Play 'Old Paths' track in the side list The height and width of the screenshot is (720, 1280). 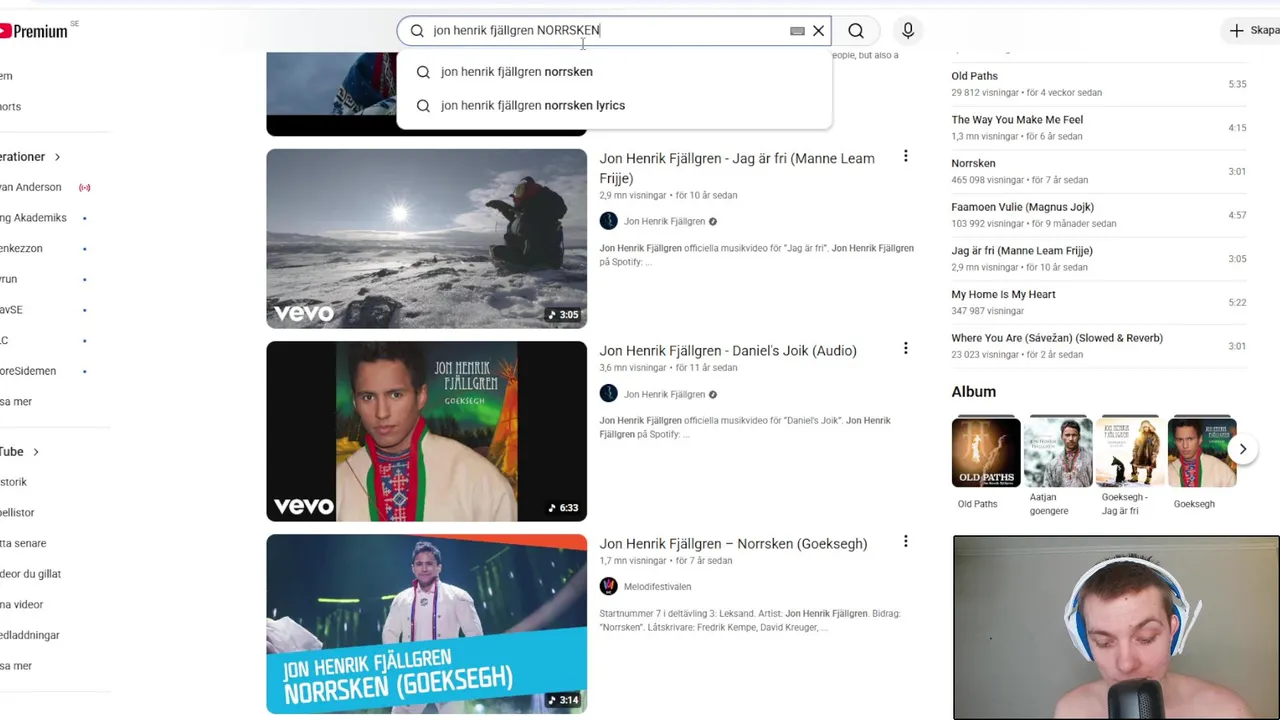[x=1098, y=84]
